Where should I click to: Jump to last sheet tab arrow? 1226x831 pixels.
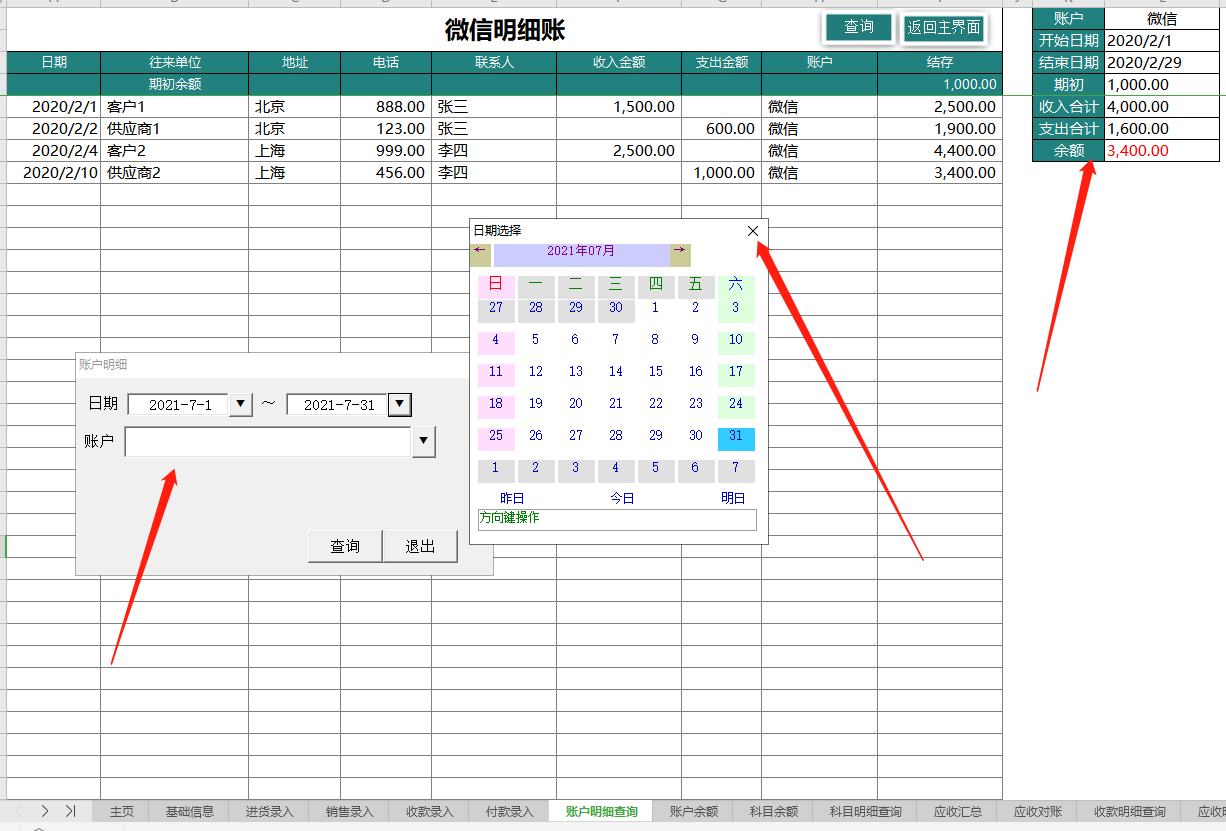(x=70, y=811)
